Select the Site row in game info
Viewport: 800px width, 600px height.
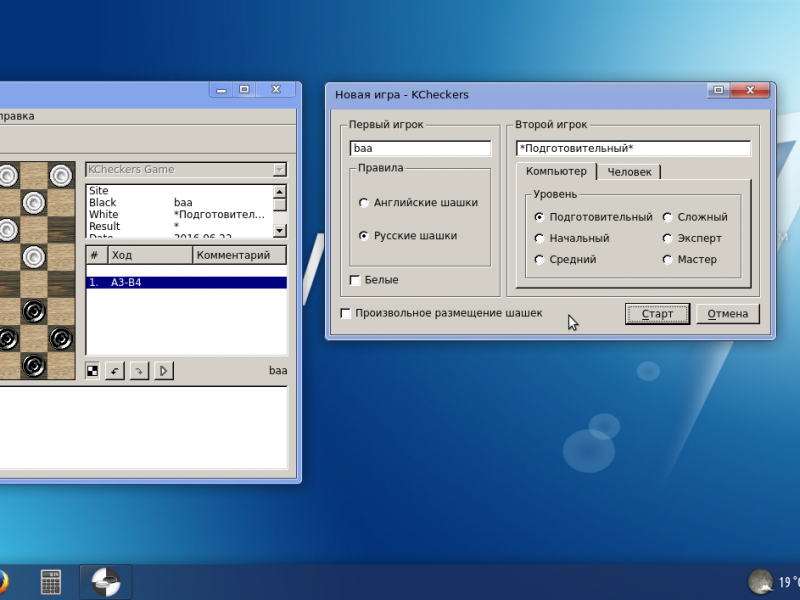click(x=180, y=191)
